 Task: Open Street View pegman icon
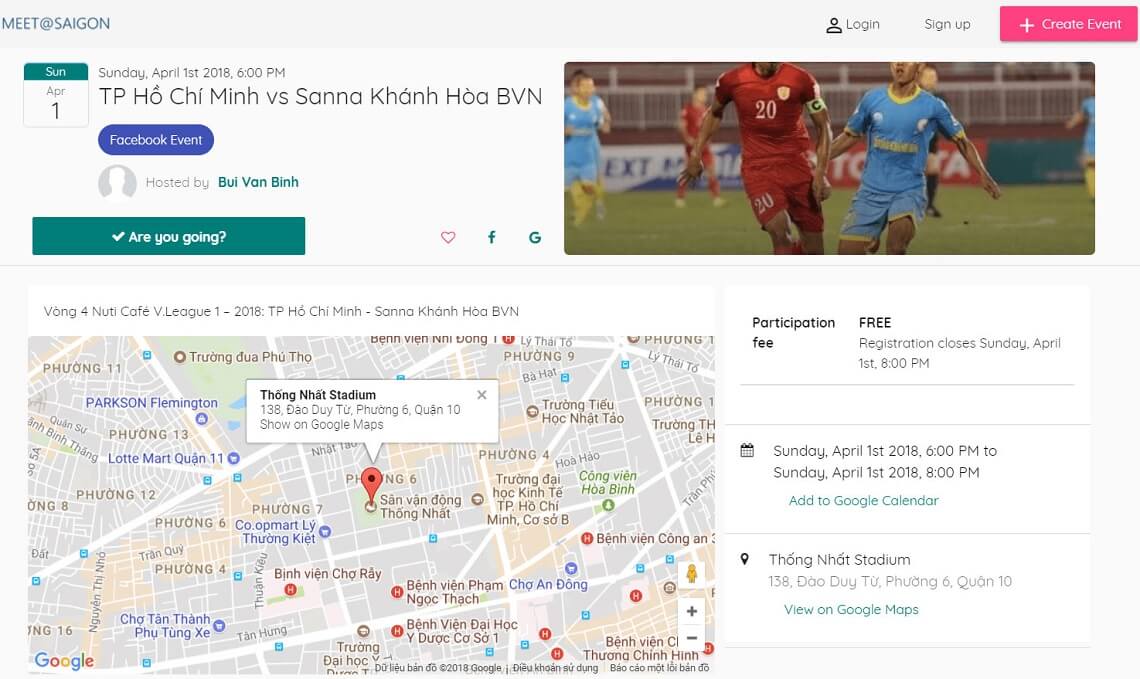(691, 574)
